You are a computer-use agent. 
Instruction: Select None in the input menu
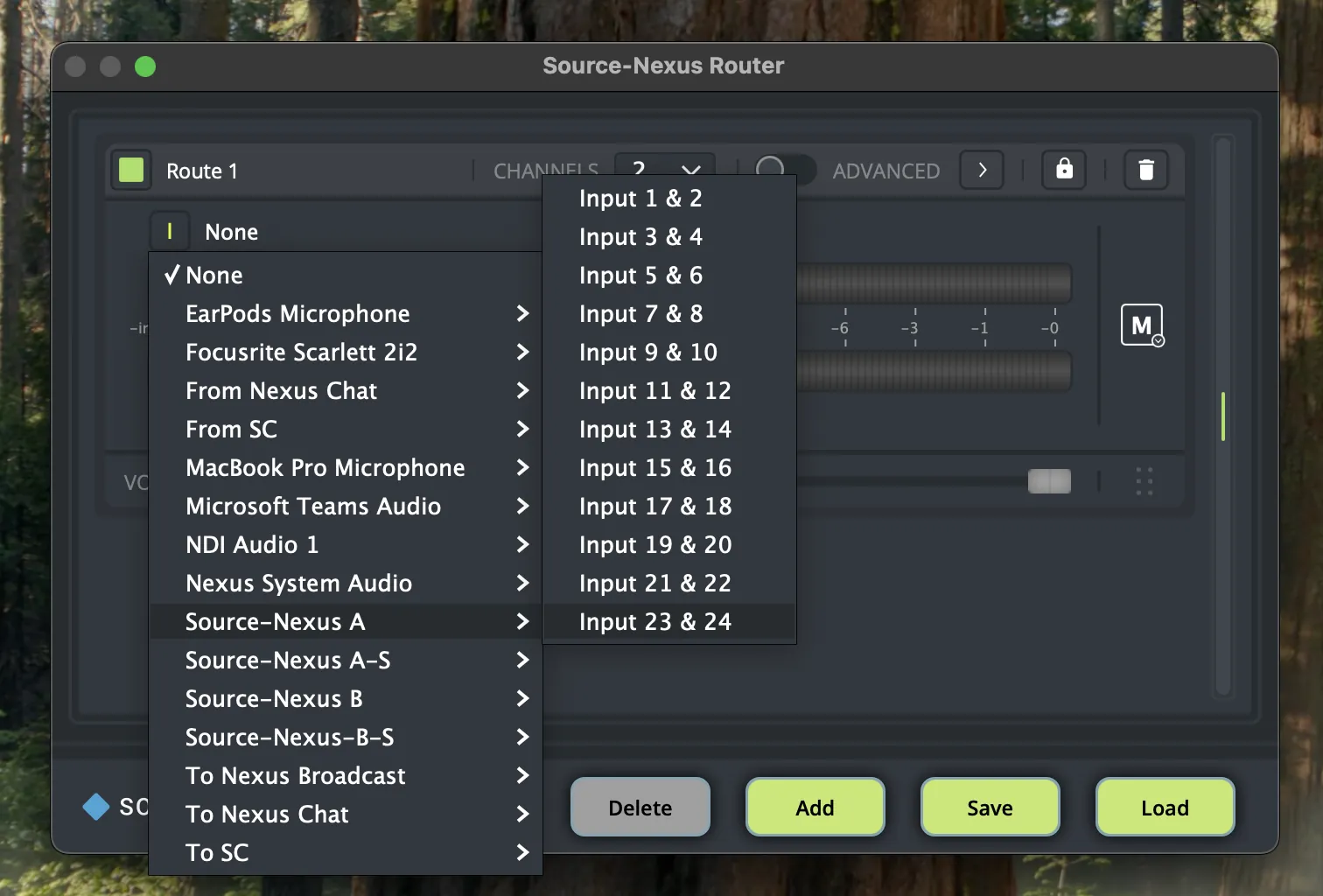point(346,275)
